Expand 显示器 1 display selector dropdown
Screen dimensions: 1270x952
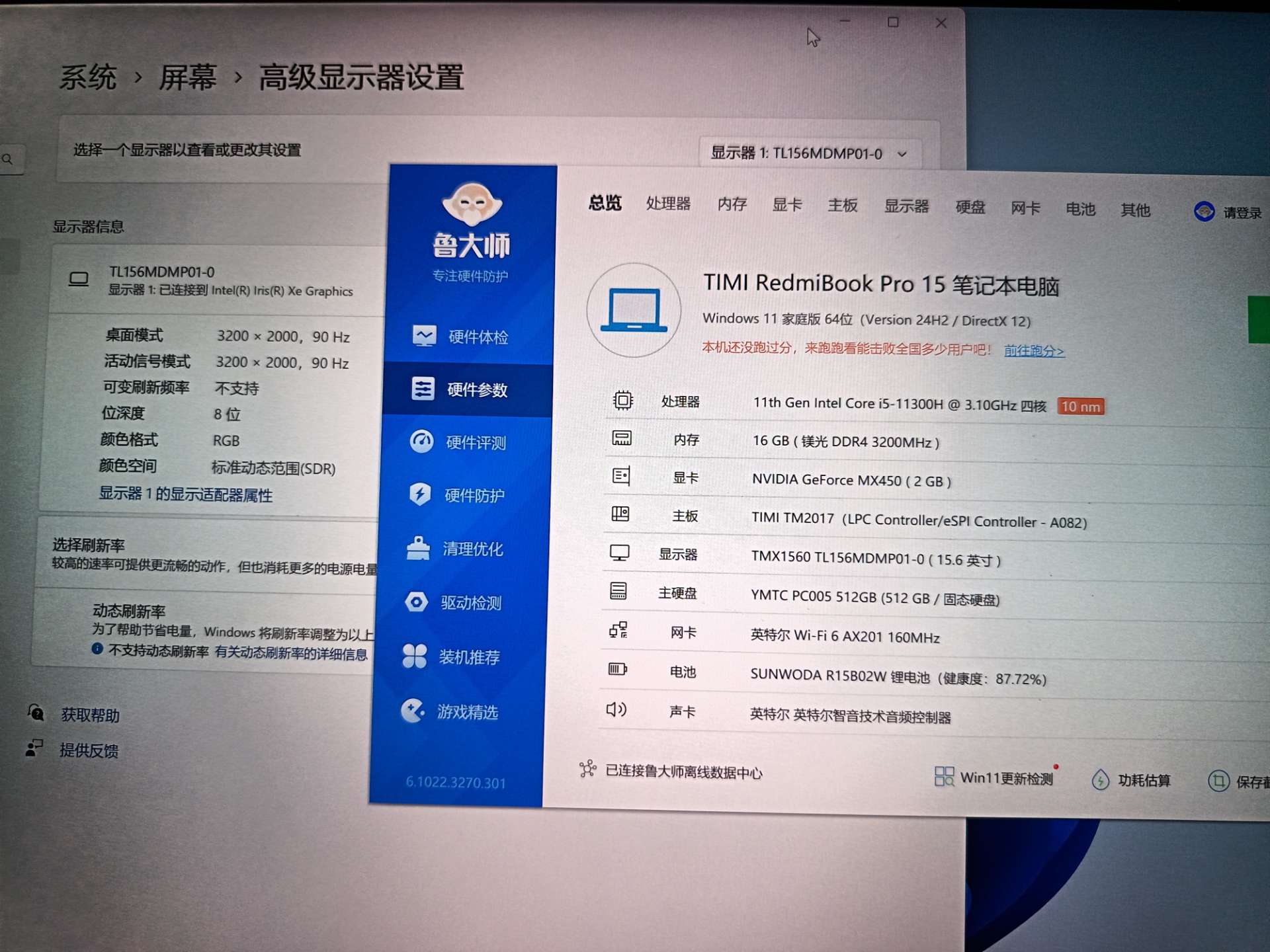click(808, 153)
